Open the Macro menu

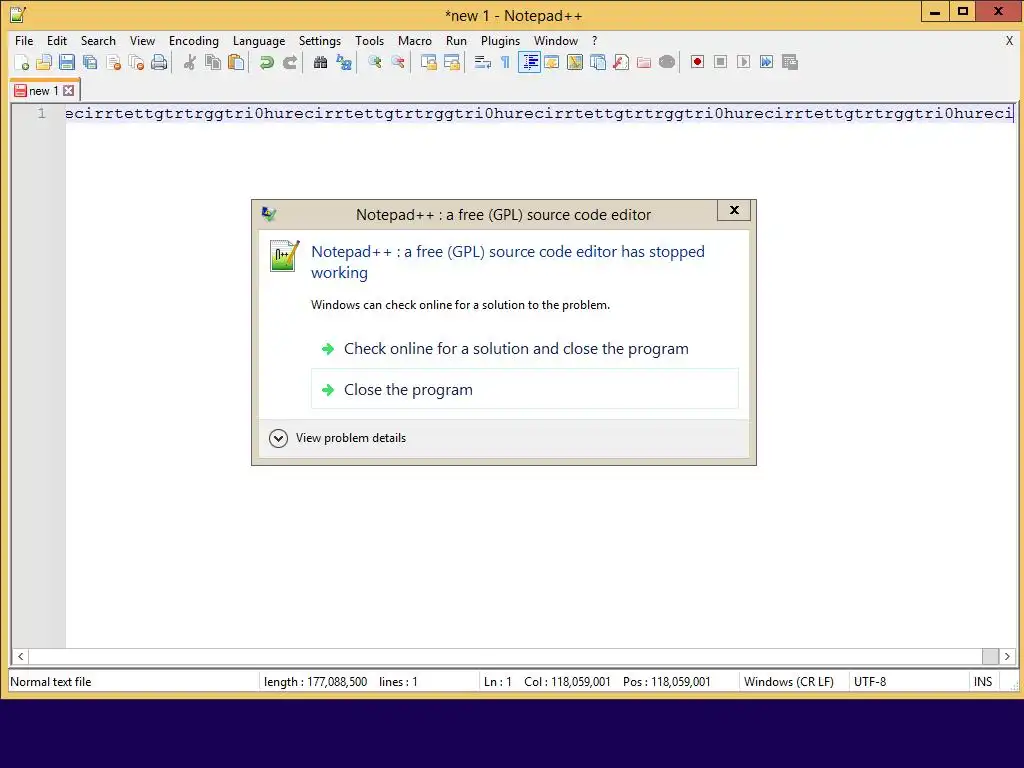(415, 40)
